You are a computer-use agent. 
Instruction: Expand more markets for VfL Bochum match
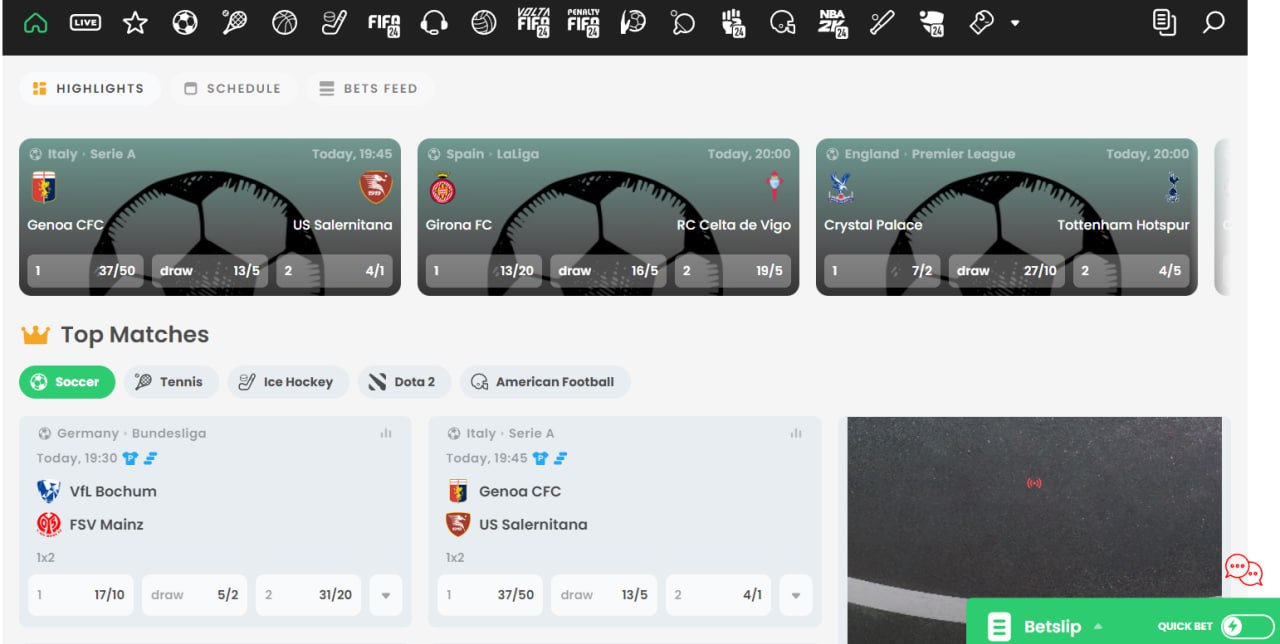tap(386, 595)
